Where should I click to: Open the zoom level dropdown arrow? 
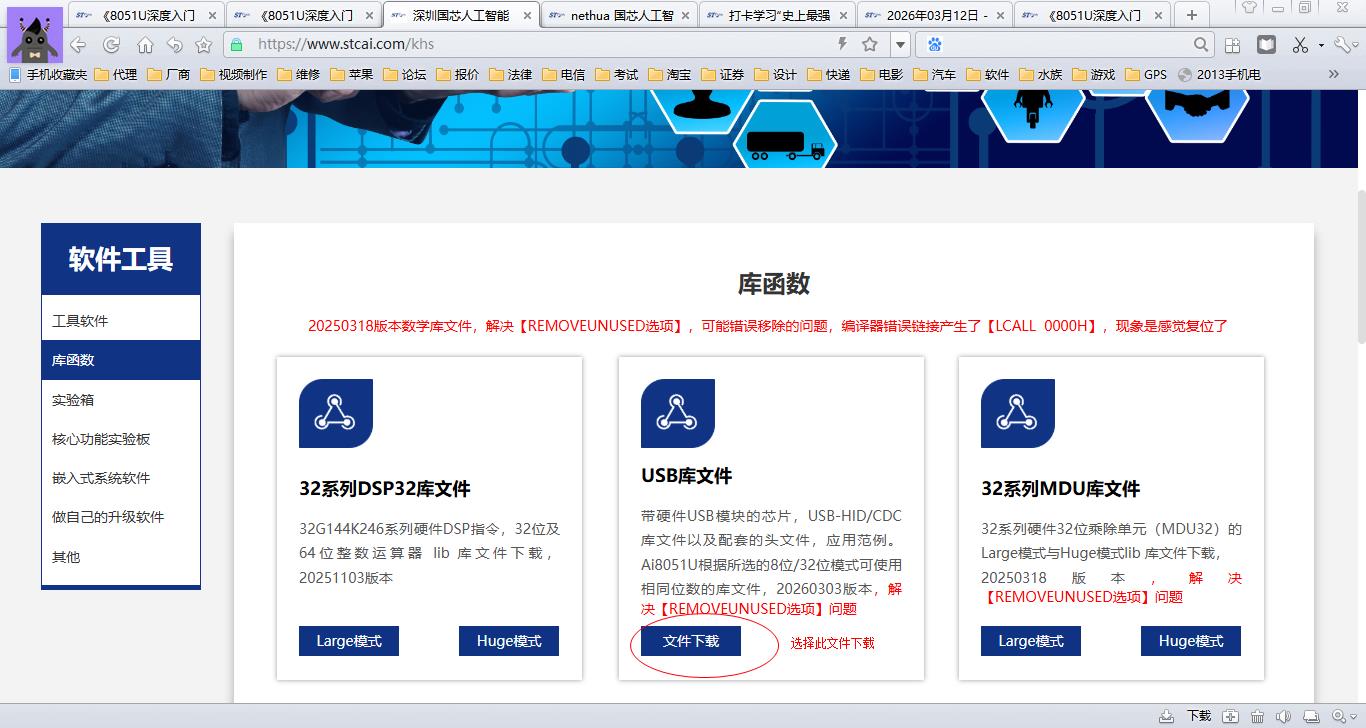pos(1354,716)
